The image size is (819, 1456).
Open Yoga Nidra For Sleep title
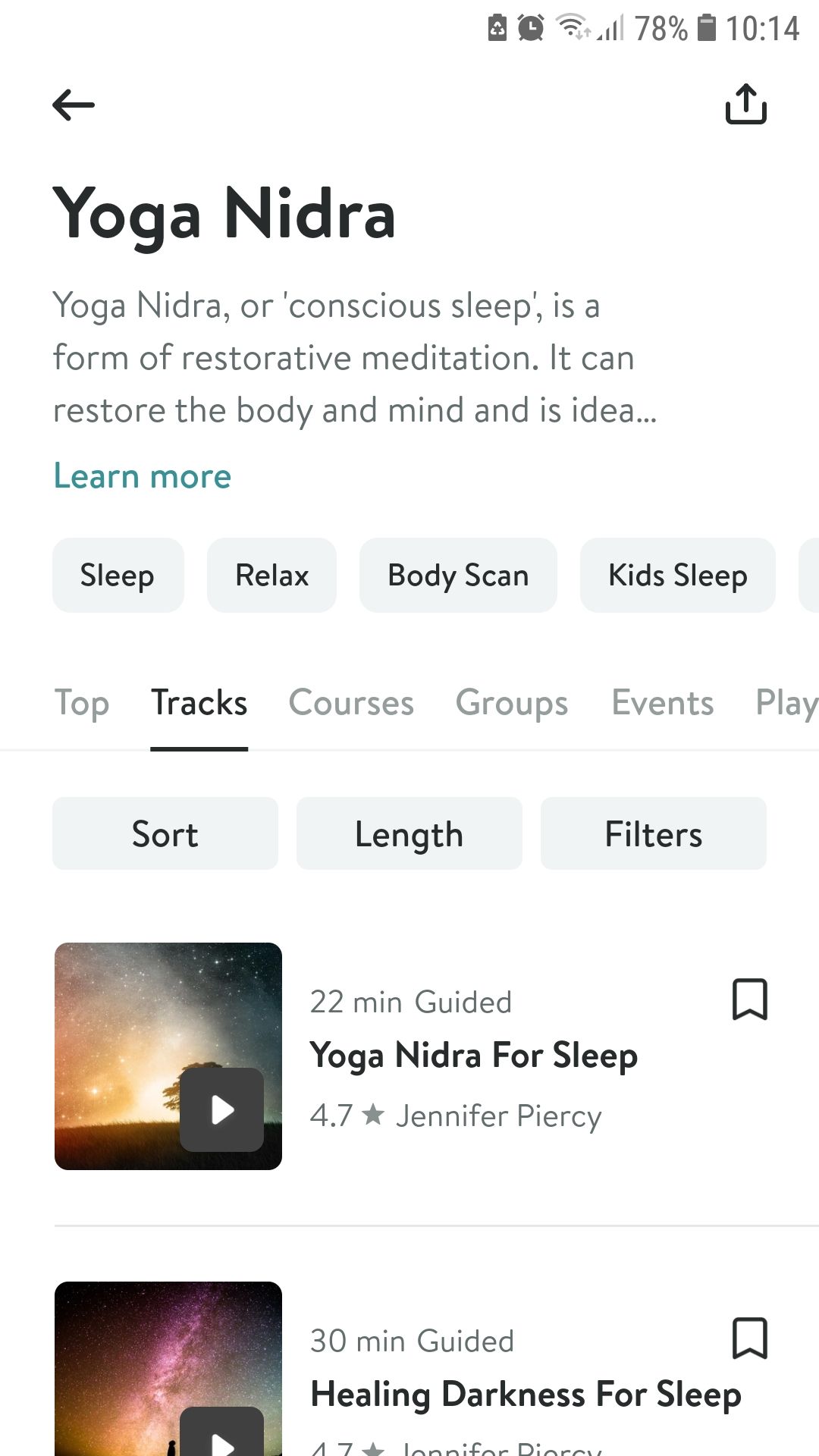pyautogui.click(x=474, y=1056)
